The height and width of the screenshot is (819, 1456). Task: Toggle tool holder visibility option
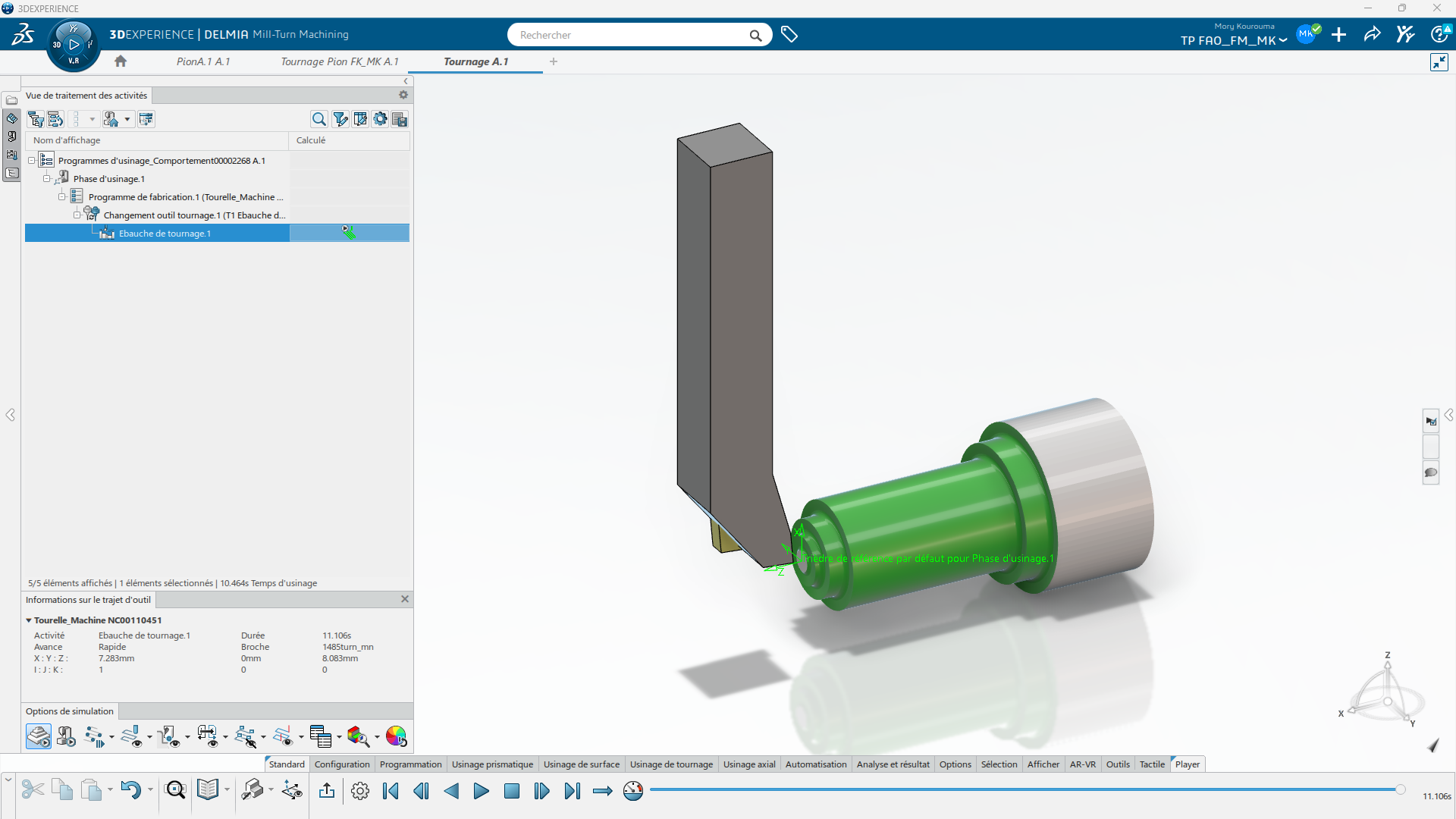169,736
